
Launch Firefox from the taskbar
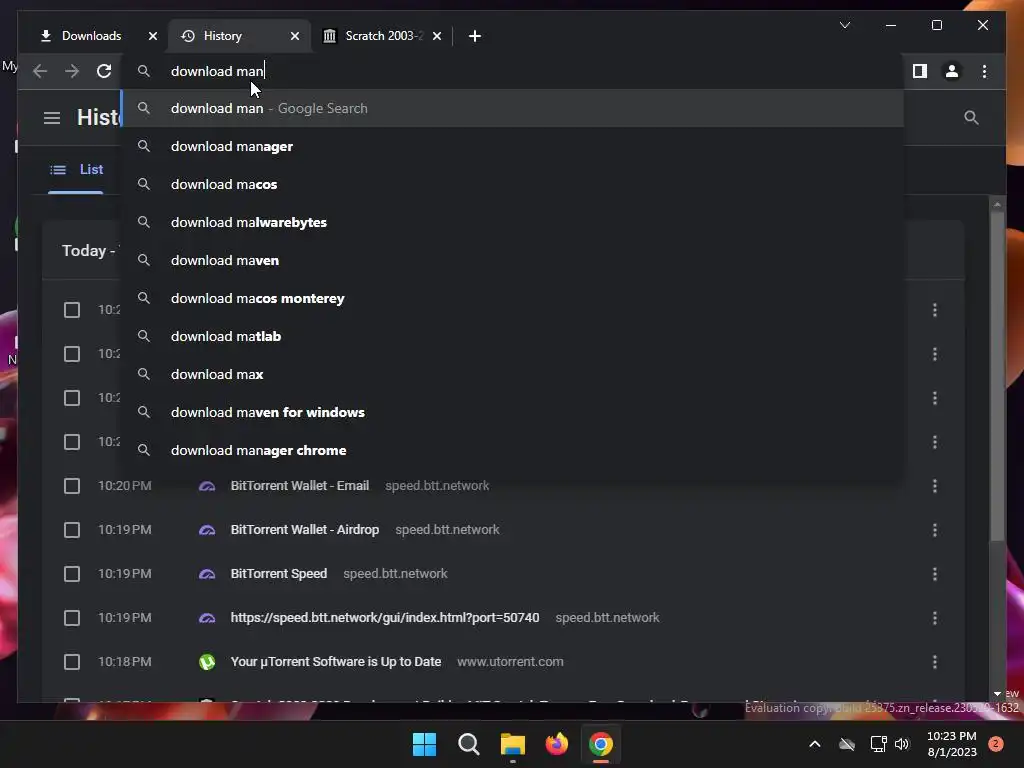pyautogui.click(x=556, y=744)
